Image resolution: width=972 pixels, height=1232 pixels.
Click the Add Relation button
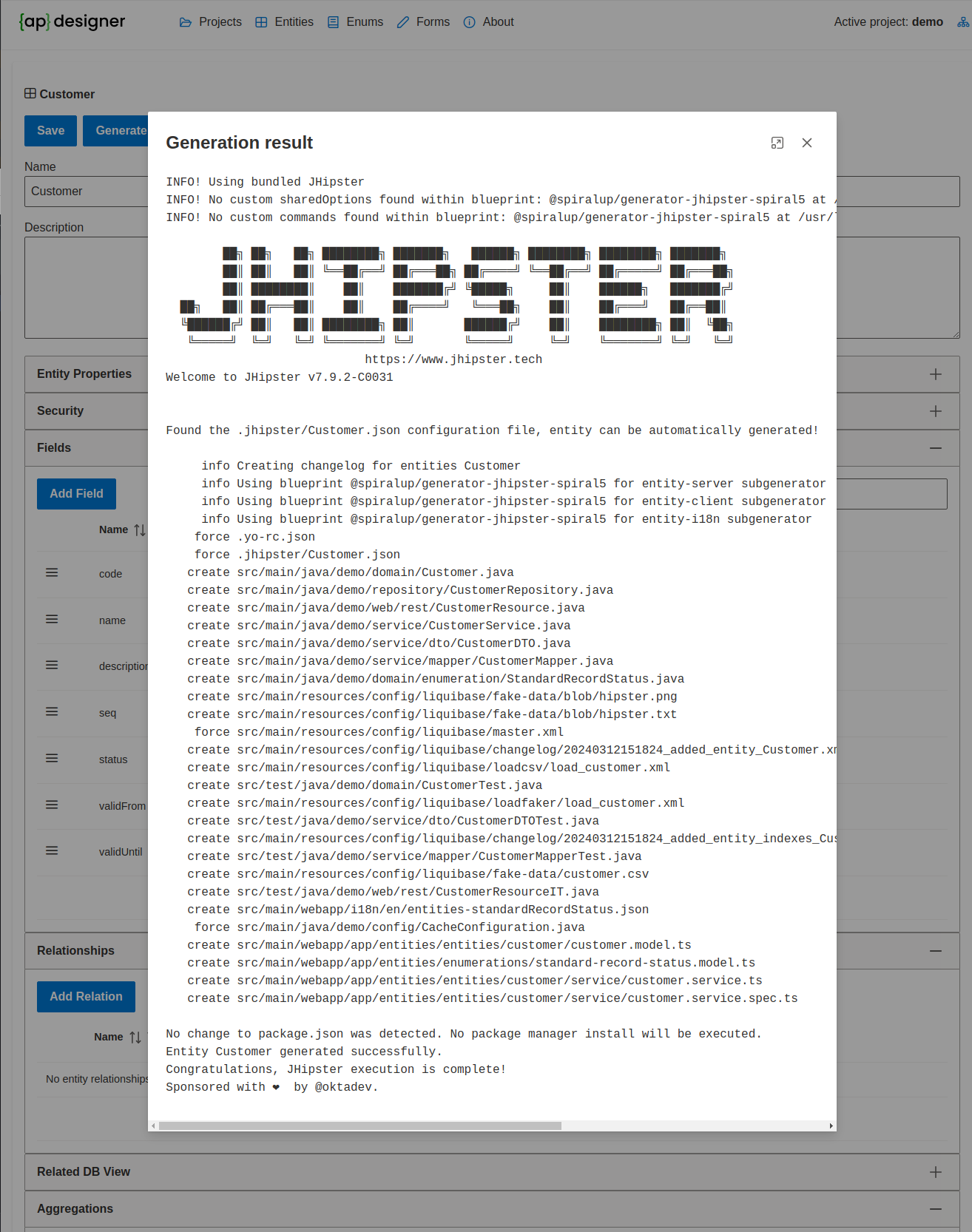(x=86, y=997)
